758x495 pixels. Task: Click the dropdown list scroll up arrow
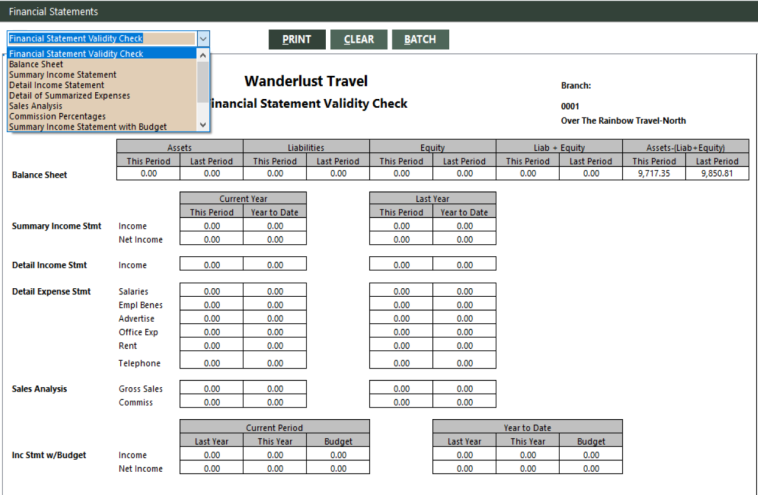[x=203, y=55]
